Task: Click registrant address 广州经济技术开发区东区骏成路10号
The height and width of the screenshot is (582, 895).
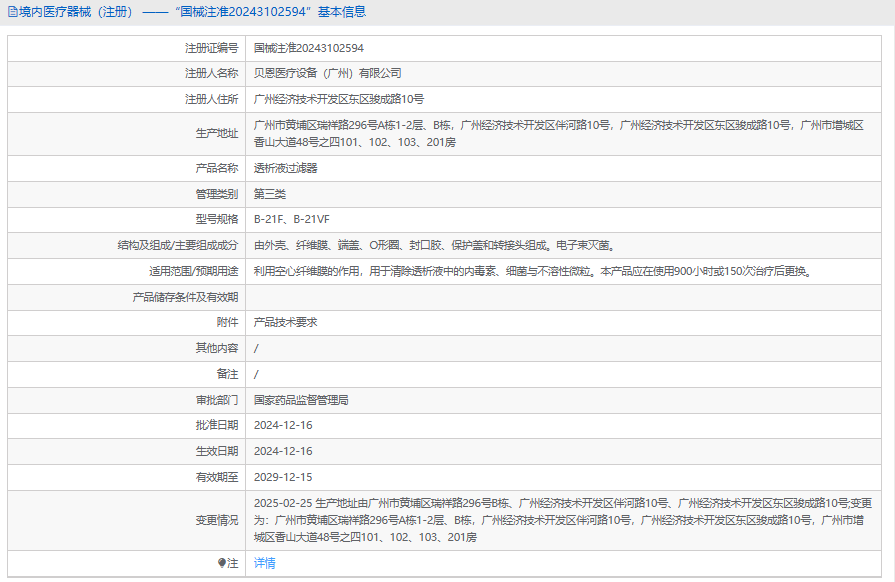Action: click(x=339, y=99)
